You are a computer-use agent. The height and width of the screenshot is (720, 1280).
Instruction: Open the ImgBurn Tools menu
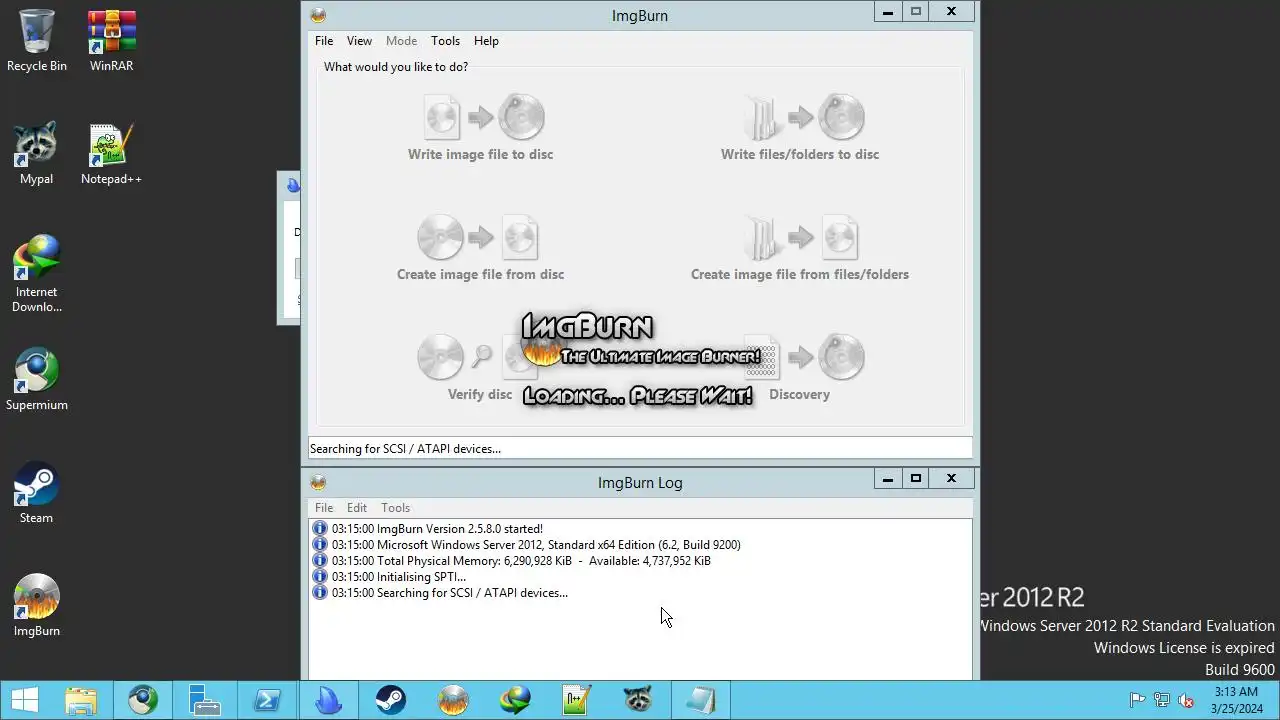point(445,41)
